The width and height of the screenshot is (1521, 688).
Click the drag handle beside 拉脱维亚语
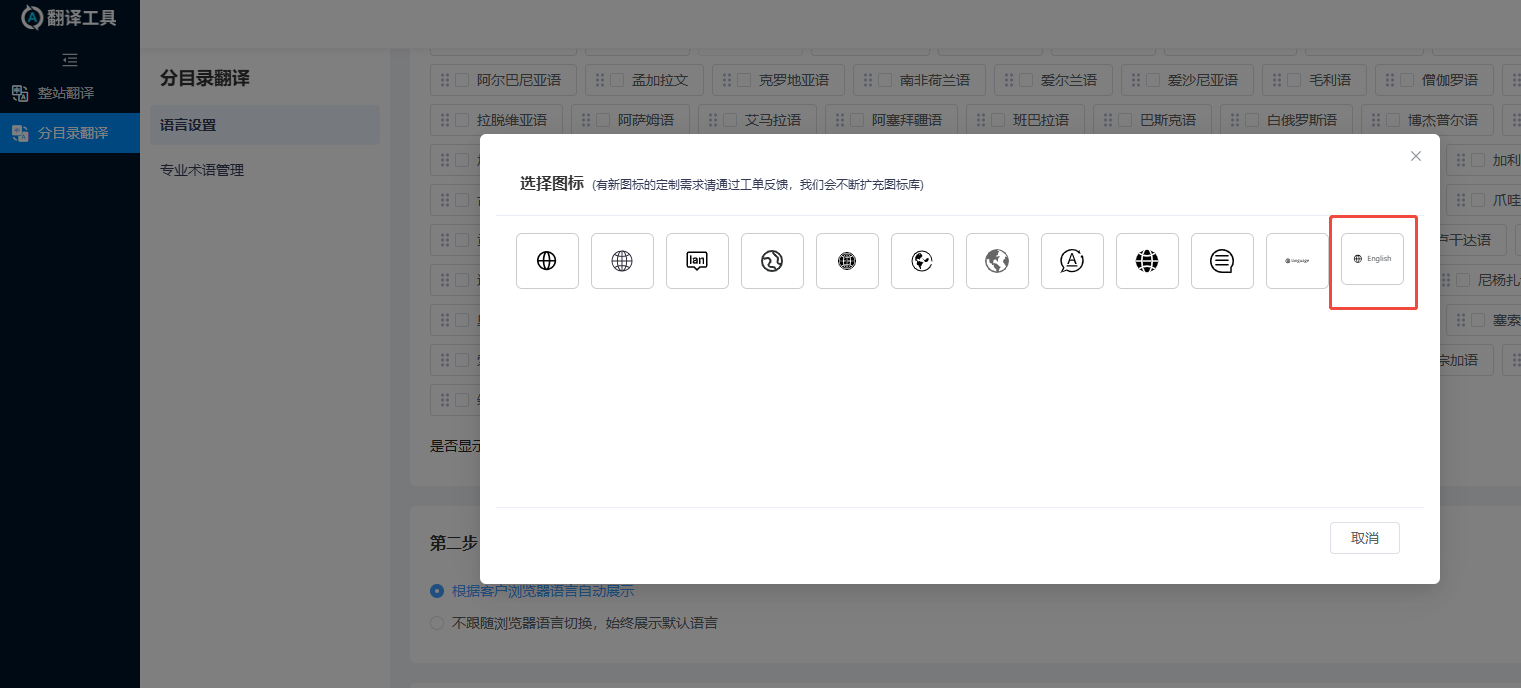click(446, 119)
